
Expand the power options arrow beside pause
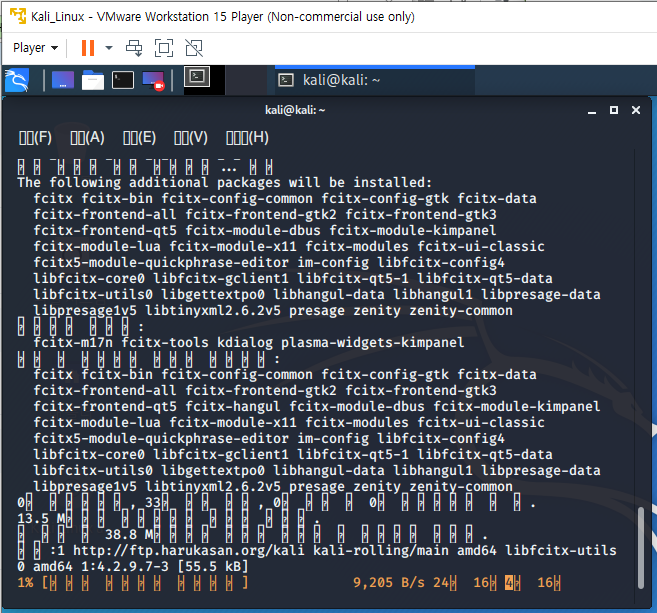(x=109, y=48)
